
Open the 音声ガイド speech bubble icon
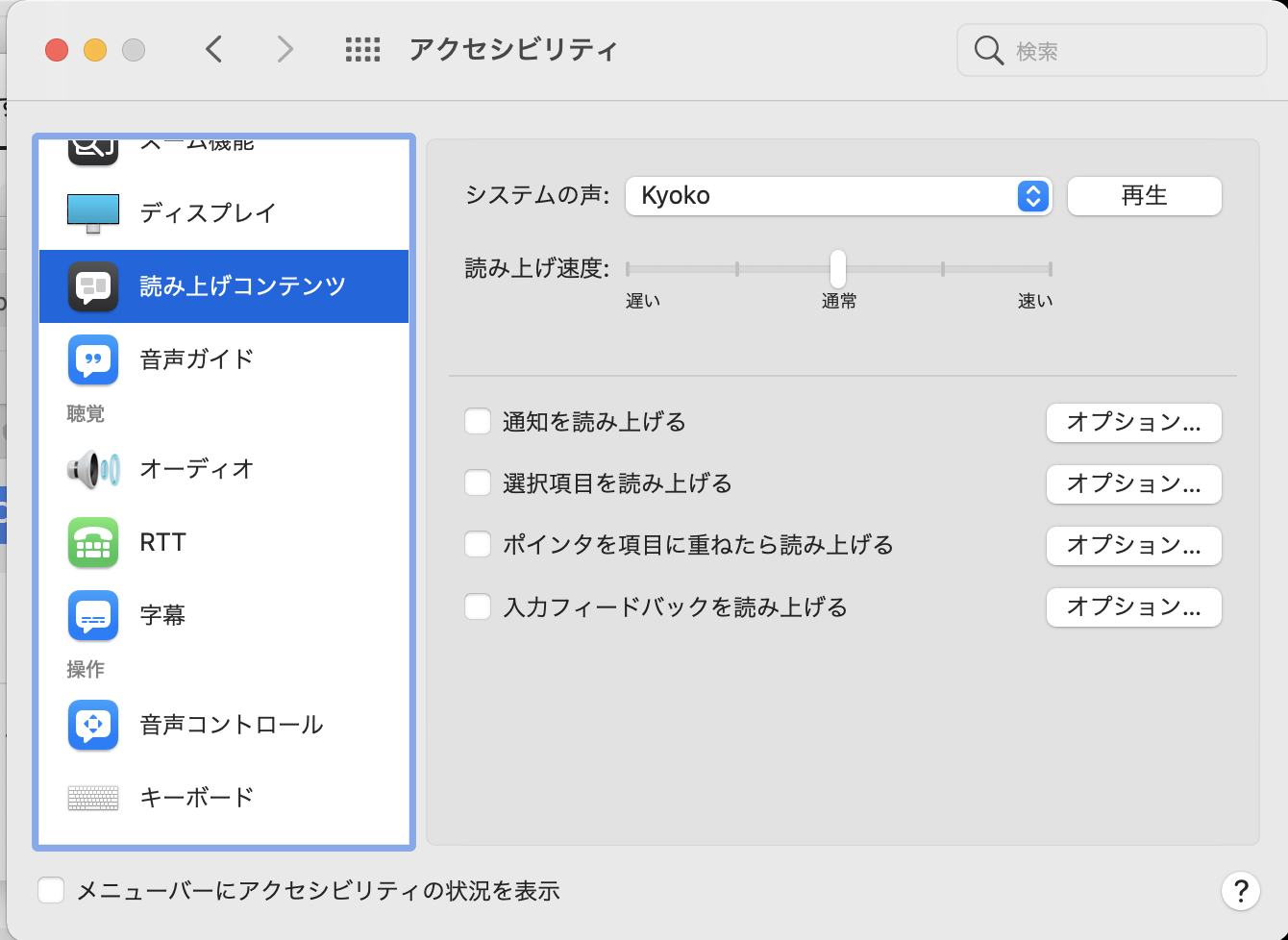(x=93, y=359)
